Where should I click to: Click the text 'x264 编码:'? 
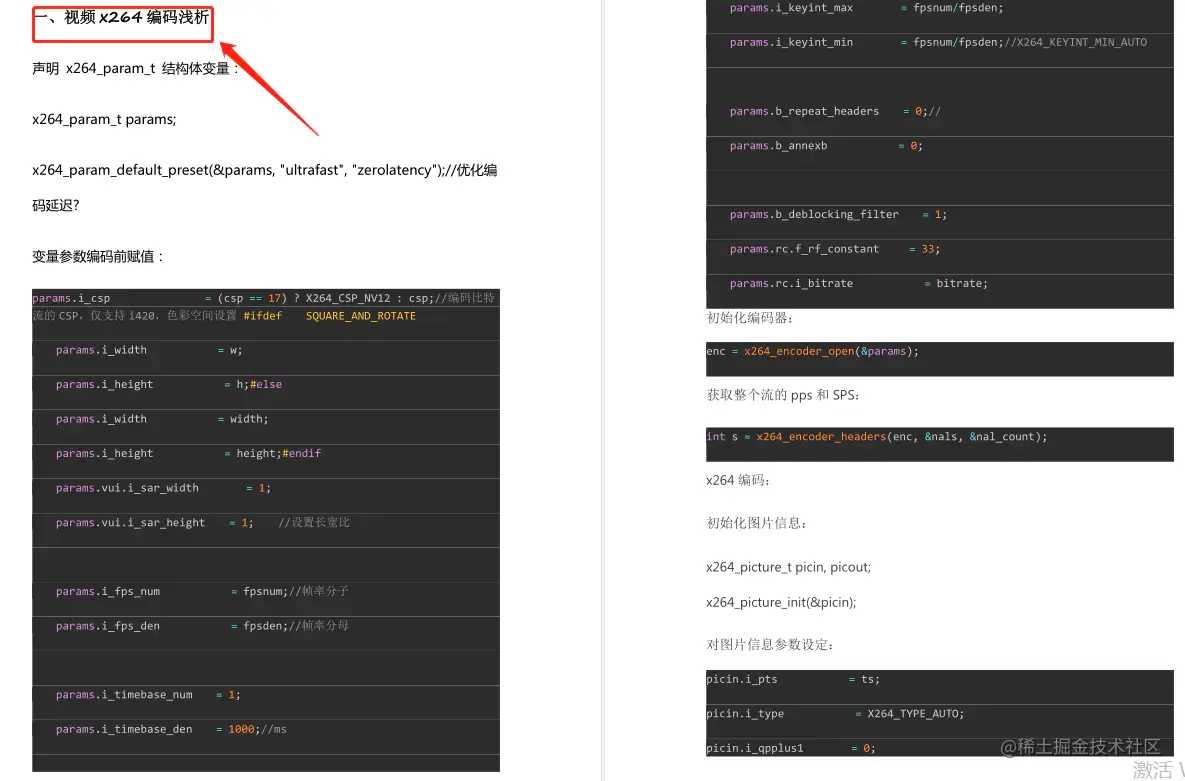(x=738, y=481)
